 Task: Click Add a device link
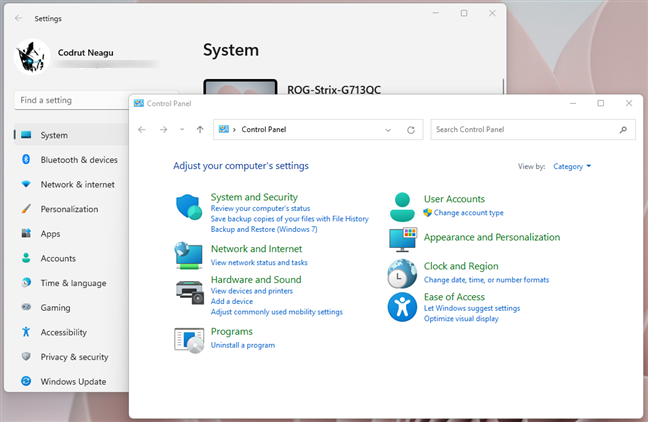click(x=232, y=301)
